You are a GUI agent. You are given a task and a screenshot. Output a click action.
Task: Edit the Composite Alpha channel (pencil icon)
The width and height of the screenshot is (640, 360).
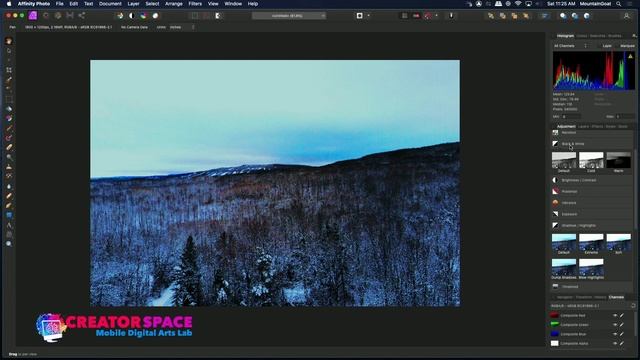(622, 344)
